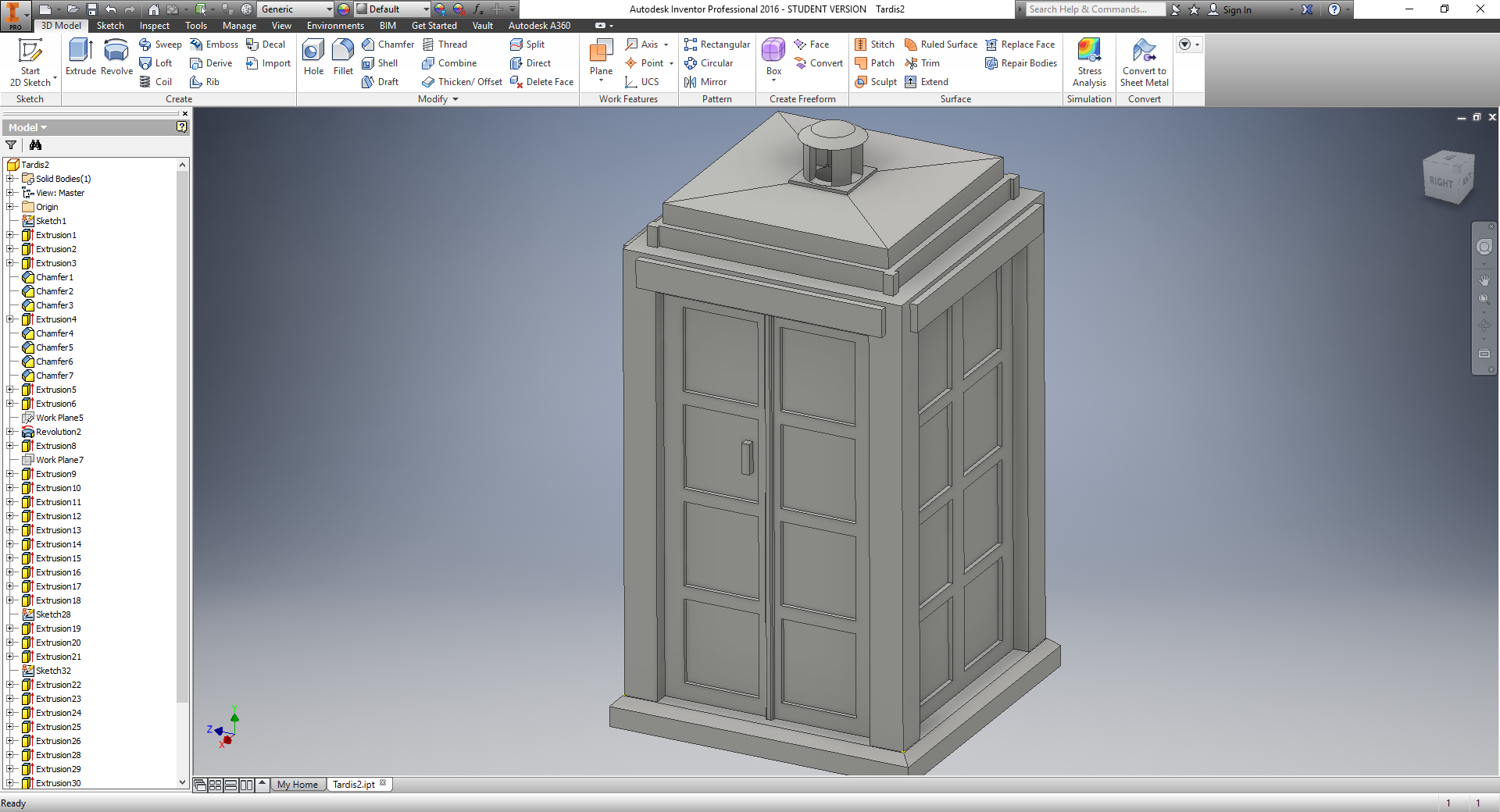Click Sign In
This screenshot has height=812, width=1500.
[1230, 9]
